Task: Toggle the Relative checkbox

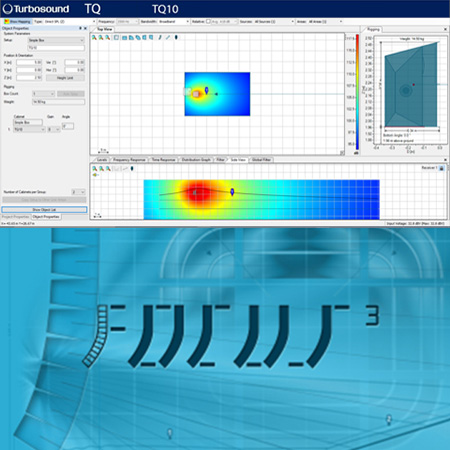Action: point(208,21)
